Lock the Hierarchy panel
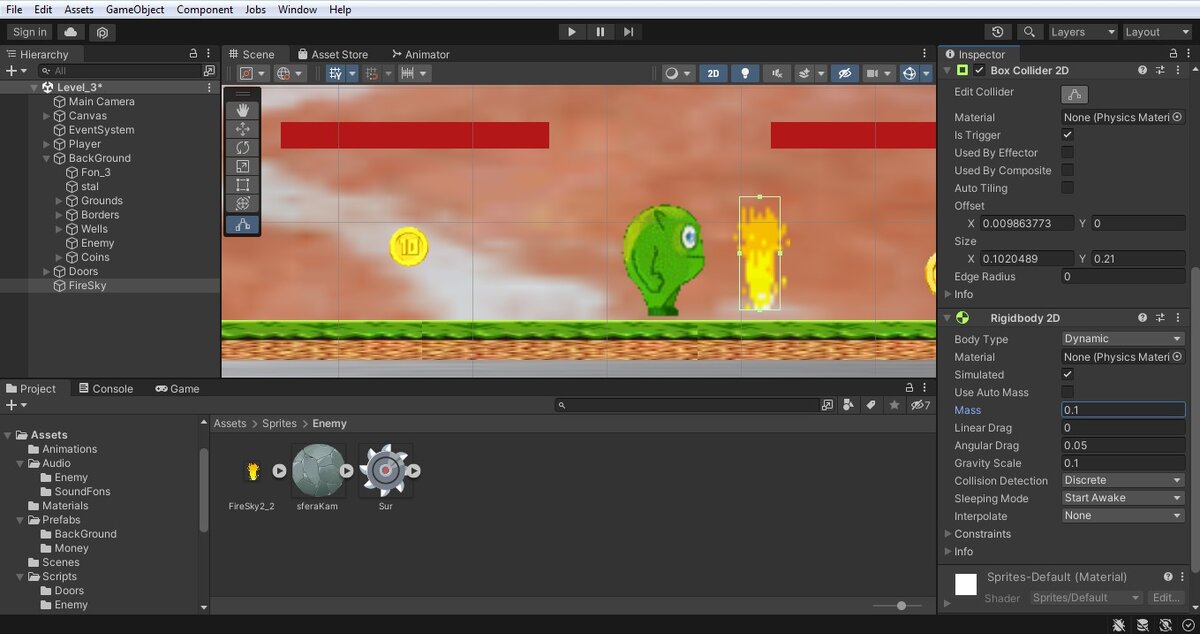Image resolution: width=1200 pixels, height=634 pixels. coord(194,54)
